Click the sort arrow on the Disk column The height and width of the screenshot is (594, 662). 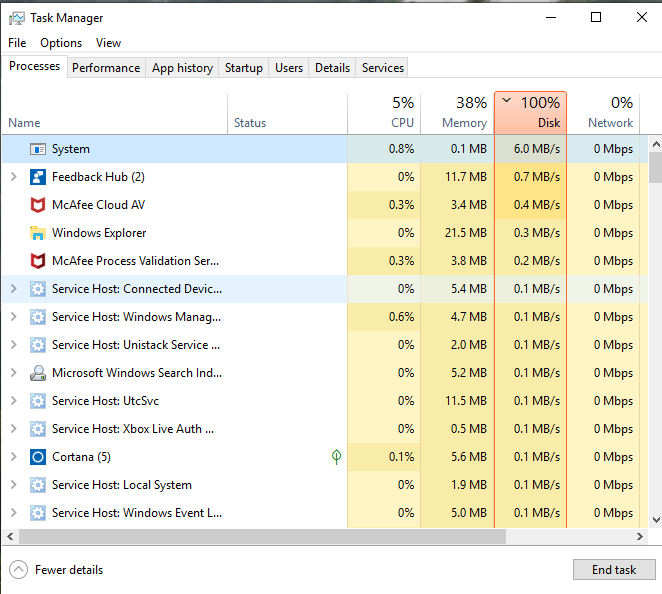(x=507, y=100)
